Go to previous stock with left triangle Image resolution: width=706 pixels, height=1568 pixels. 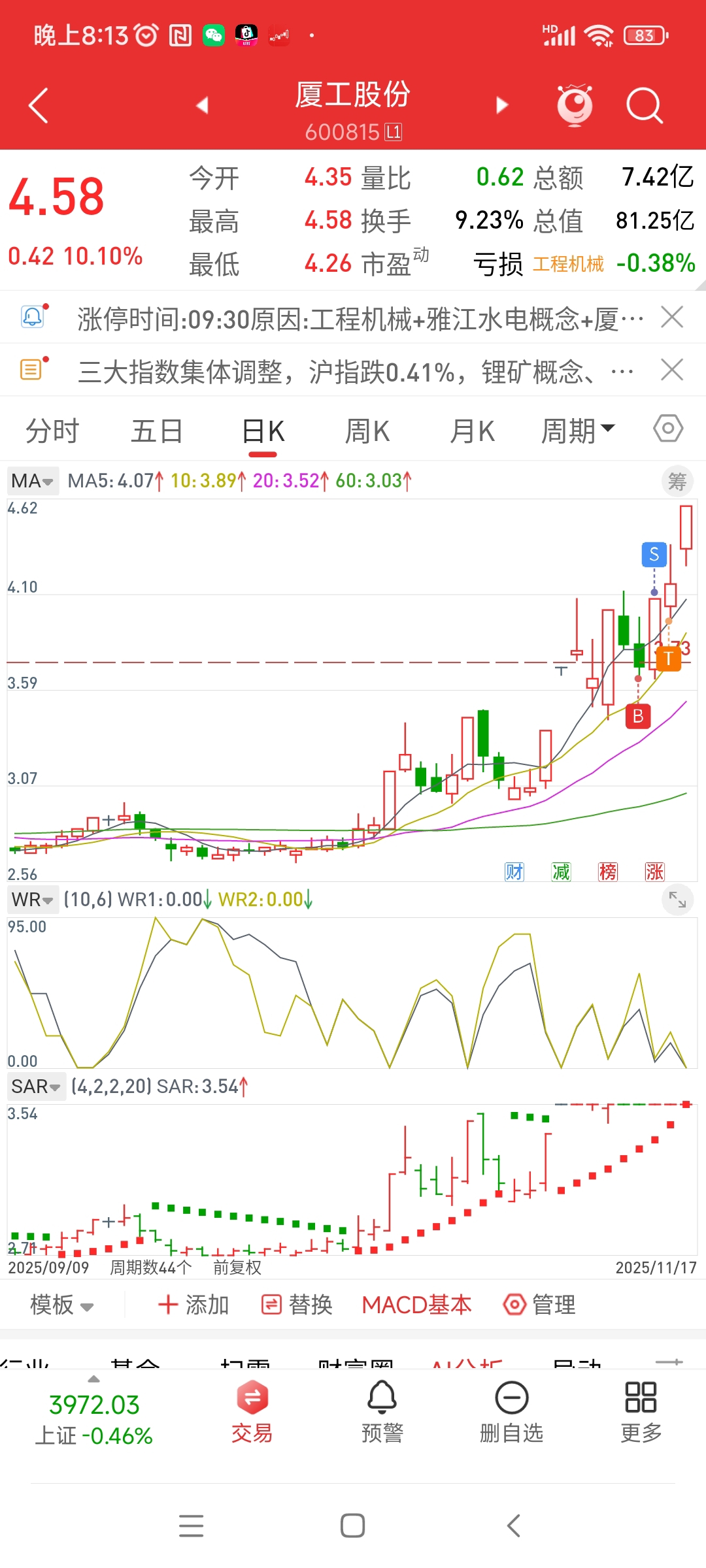(x=202, y=105)
